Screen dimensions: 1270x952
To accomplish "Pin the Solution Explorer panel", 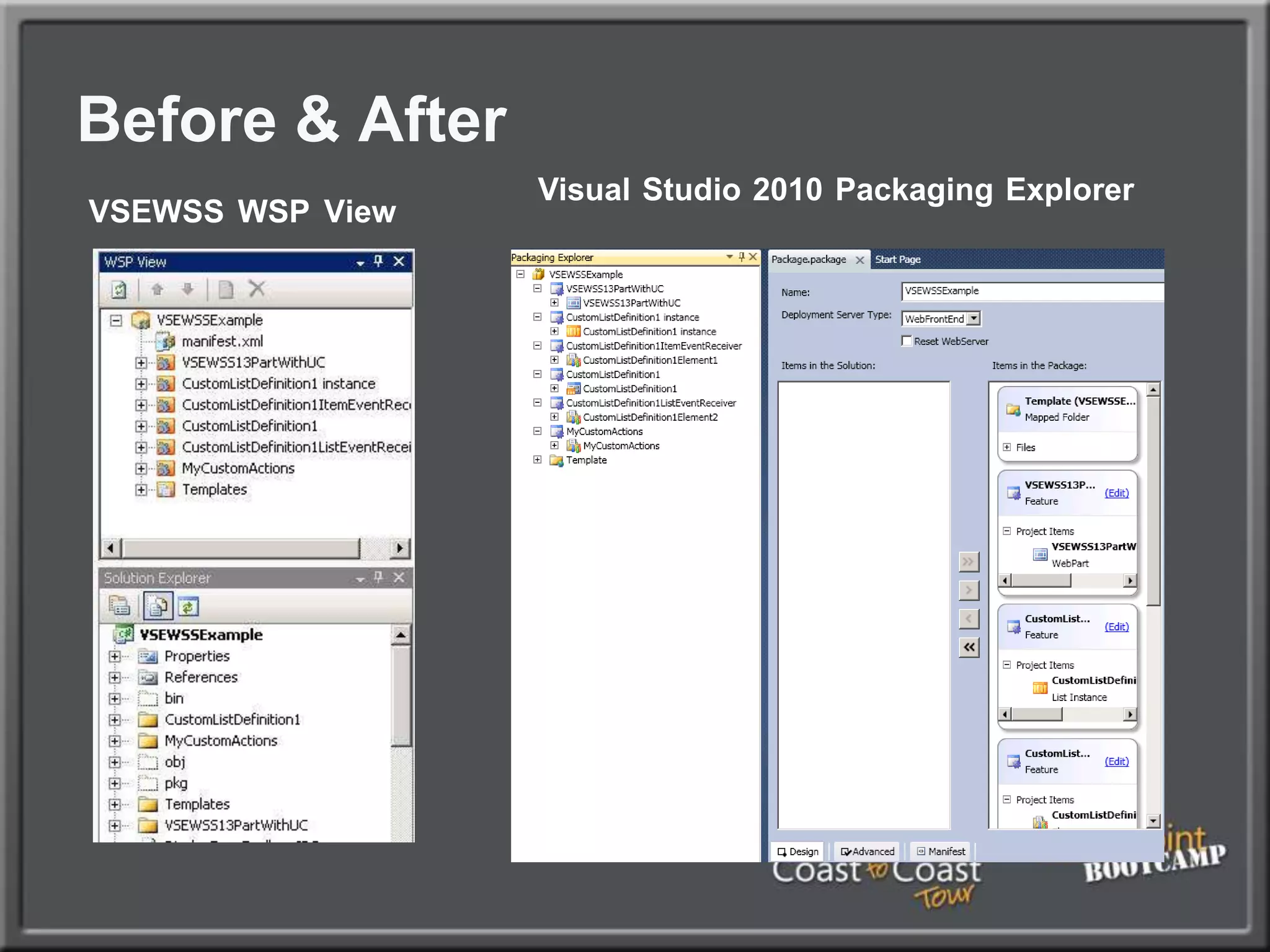I will [378, 578].
